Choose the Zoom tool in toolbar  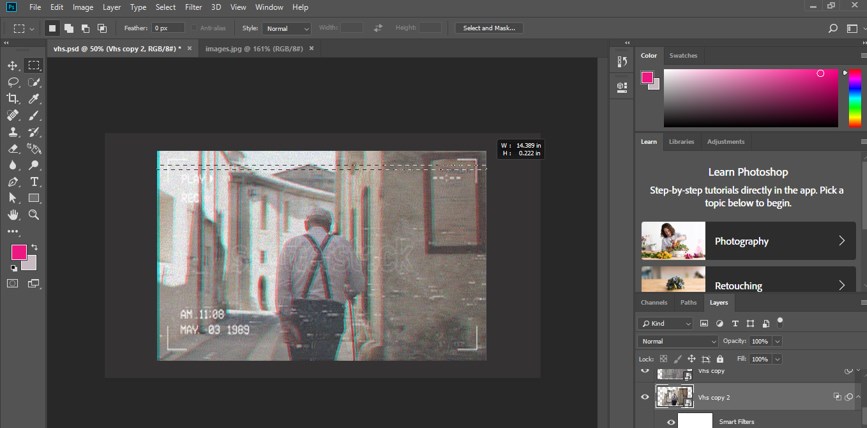coord(34,214)
